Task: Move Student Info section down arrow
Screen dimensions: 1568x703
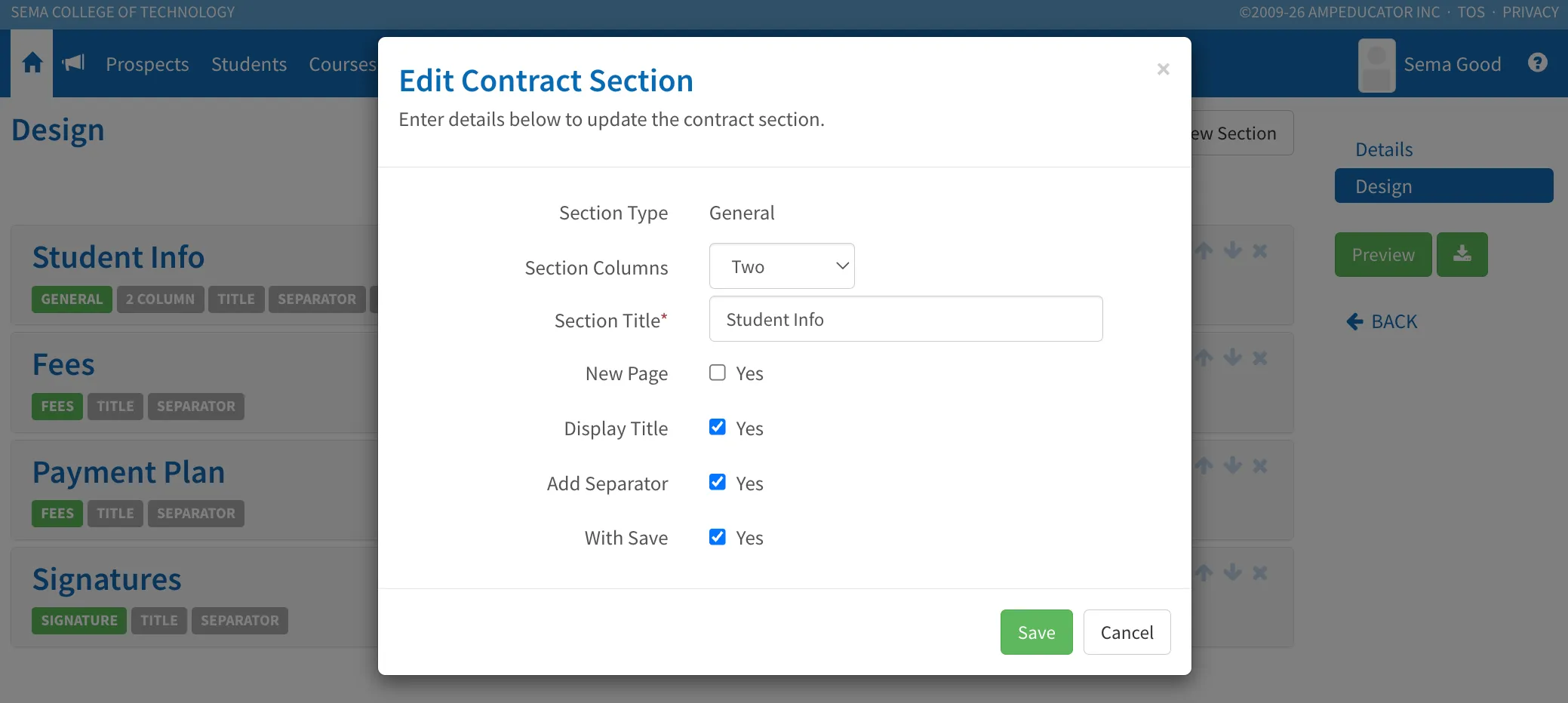Action: tap(1233, 250)
